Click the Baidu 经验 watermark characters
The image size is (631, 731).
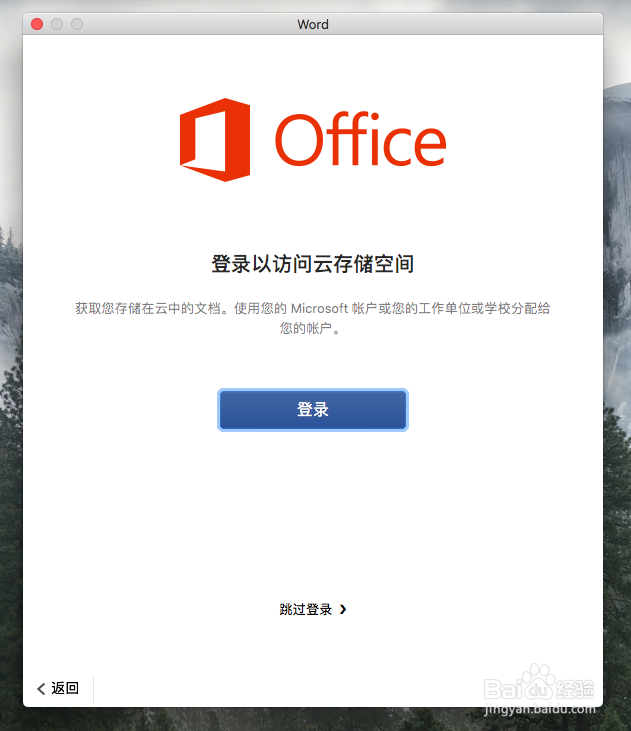click(x=579, y=688)
